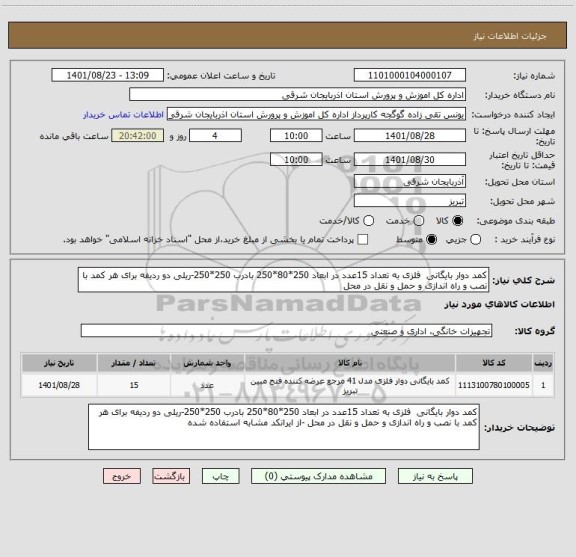
Task: Click the شرح کلی نیاز description box
Action: pos(284,280)
